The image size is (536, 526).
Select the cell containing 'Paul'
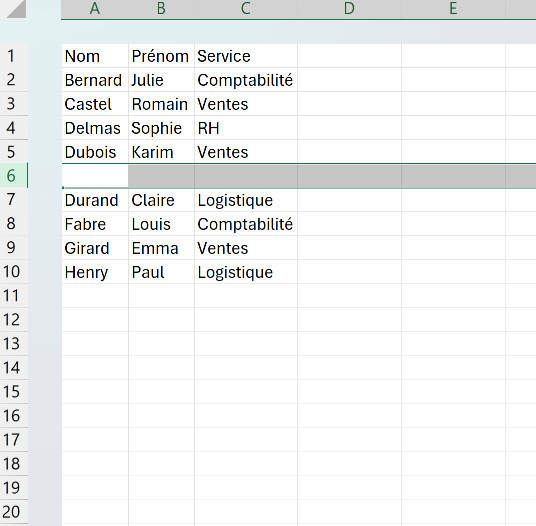tap(161, 272)
